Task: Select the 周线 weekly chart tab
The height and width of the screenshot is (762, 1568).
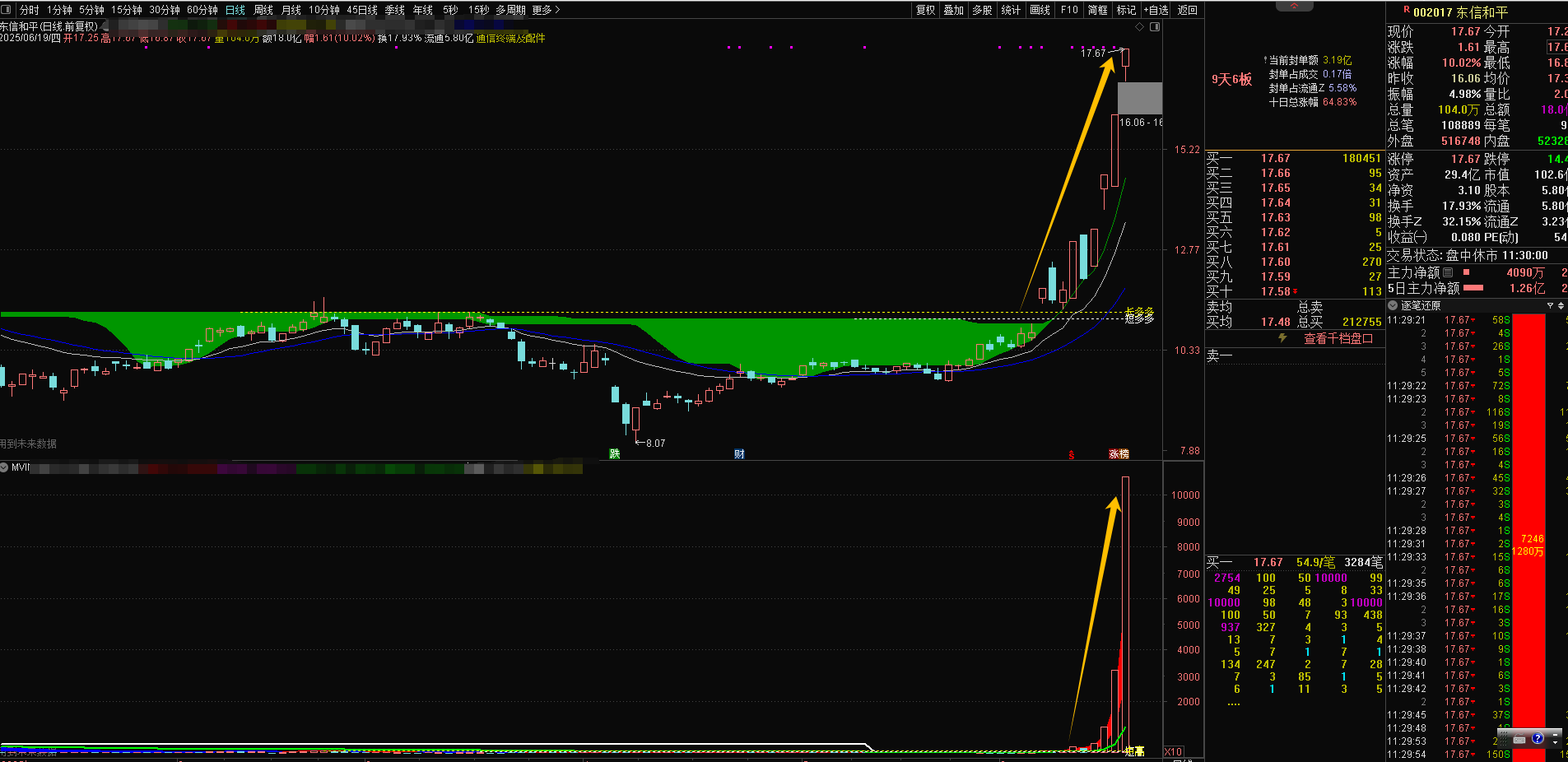Action: point(263,10)
